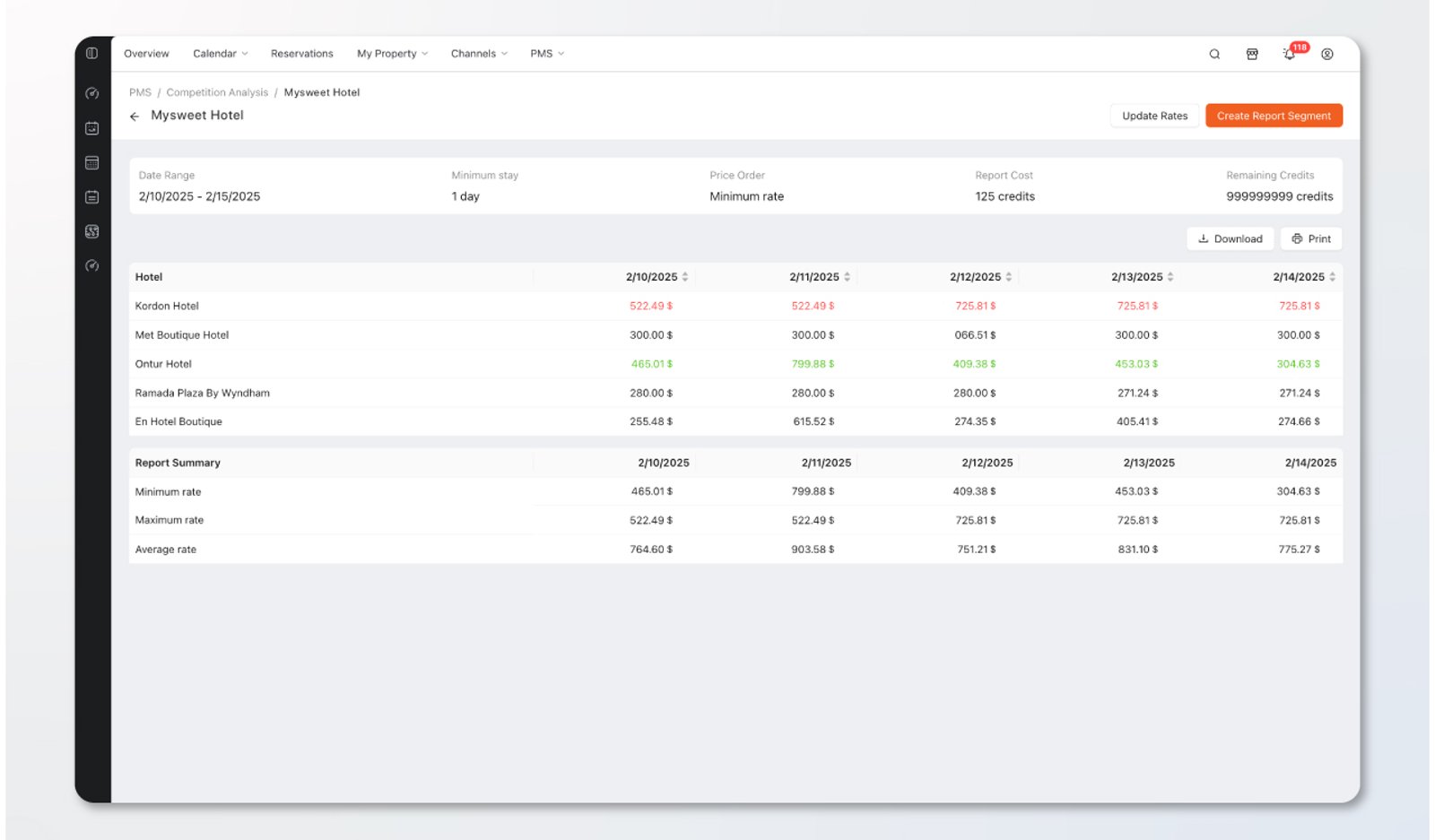This screenshot has height=840, width=1435.
Task: Select Ramada Plaza By Wyndham row name
Action: tap(202, 393)
